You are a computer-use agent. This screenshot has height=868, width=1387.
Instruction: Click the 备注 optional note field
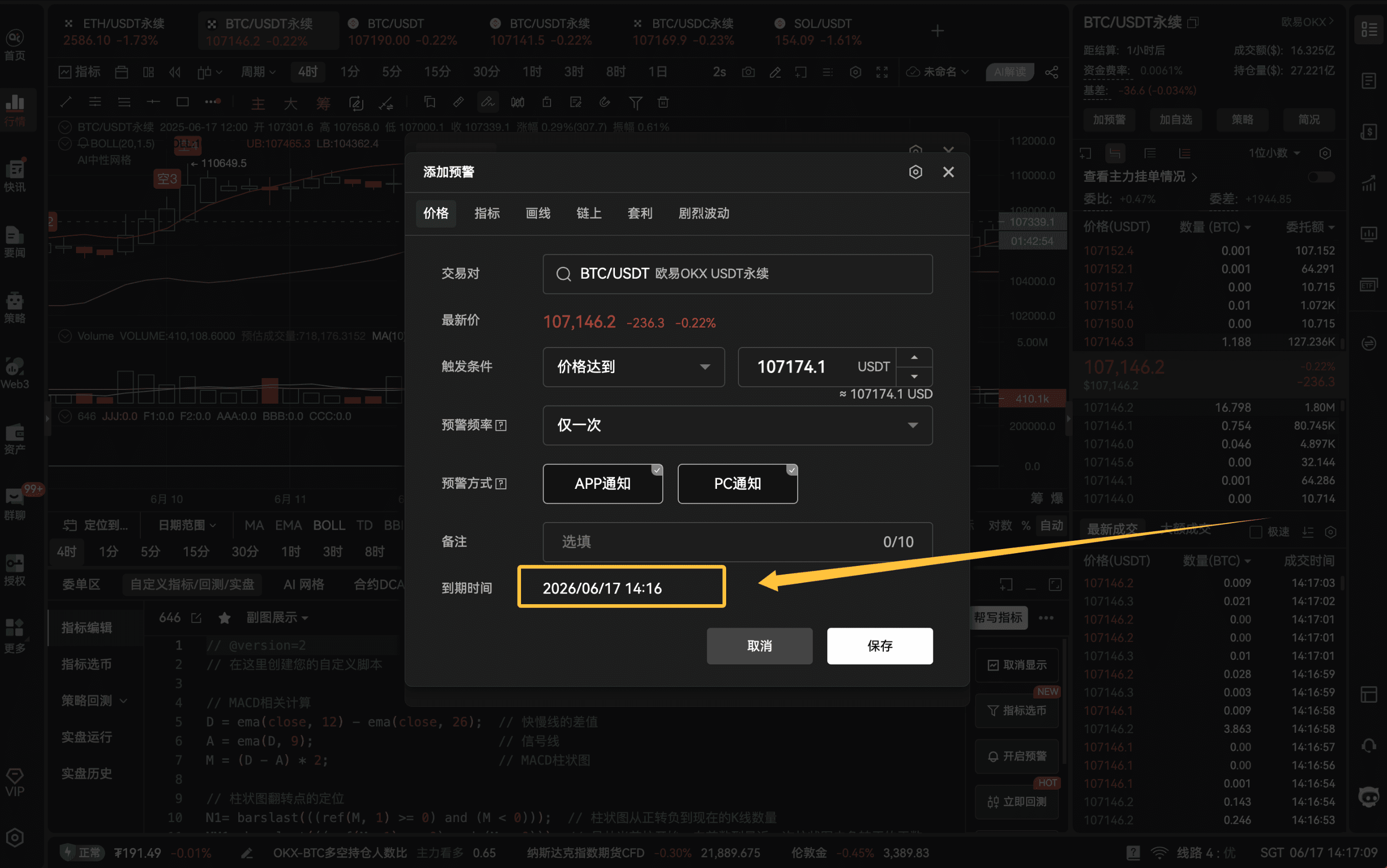738,542
